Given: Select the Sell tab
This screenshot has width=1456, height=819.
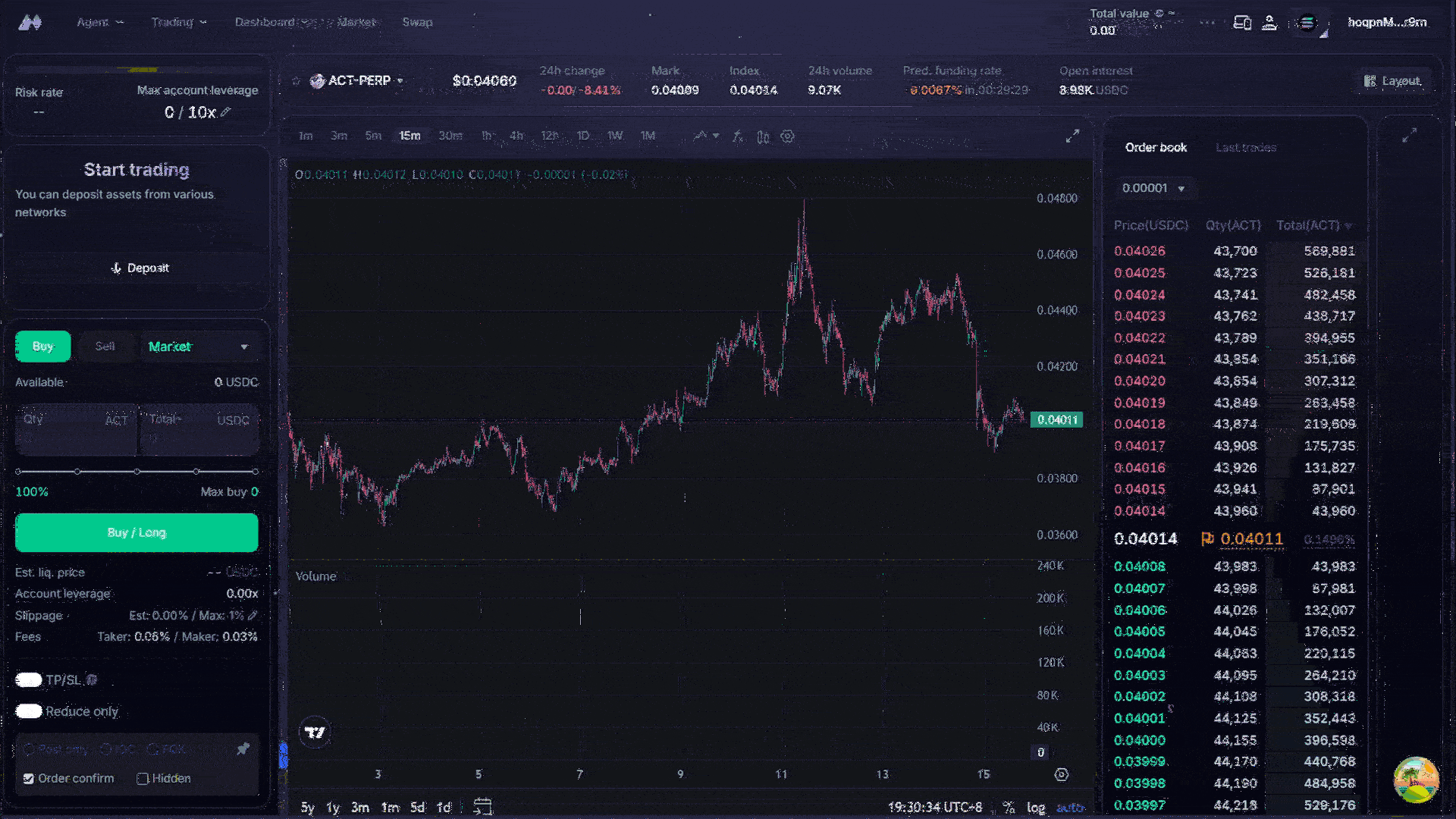Looking at the screenshot, I should 105,347.
